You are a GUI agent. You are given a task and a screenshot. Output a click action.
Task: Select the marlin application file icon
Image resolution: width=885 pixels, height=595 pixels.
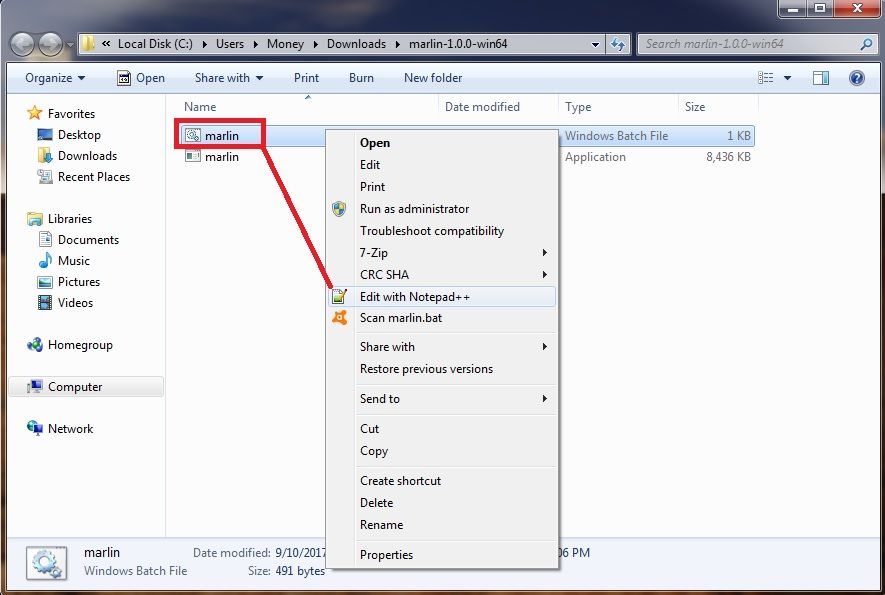coord(193,156)
